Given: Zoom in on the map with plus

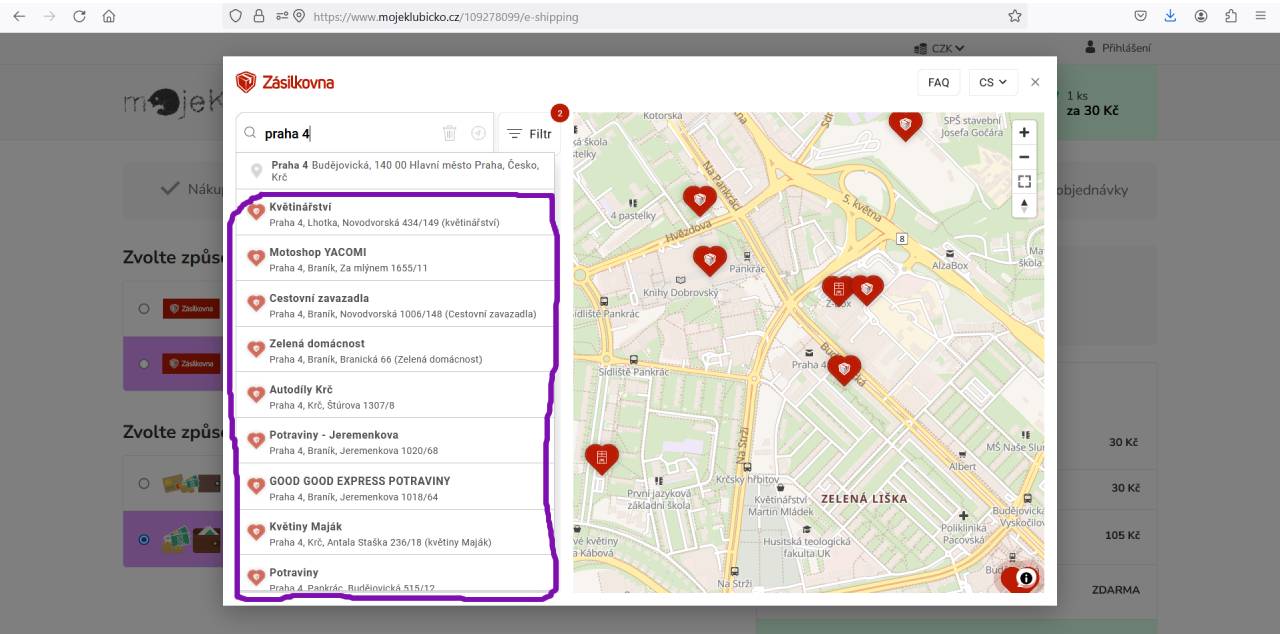Looking at the screenshot, I should pyautogui.click(x=1024, y=132).
